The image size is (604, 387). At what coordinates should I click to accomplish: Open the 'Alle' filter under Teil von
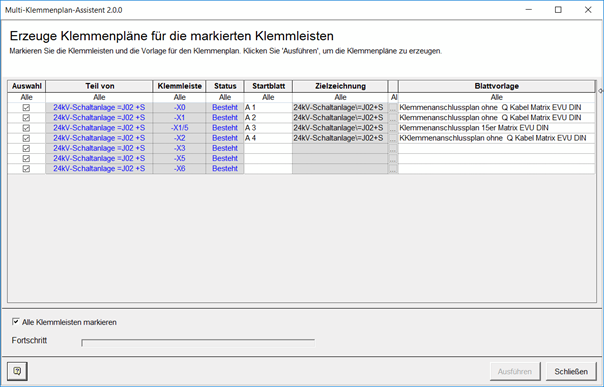click(x=99, y=97)
